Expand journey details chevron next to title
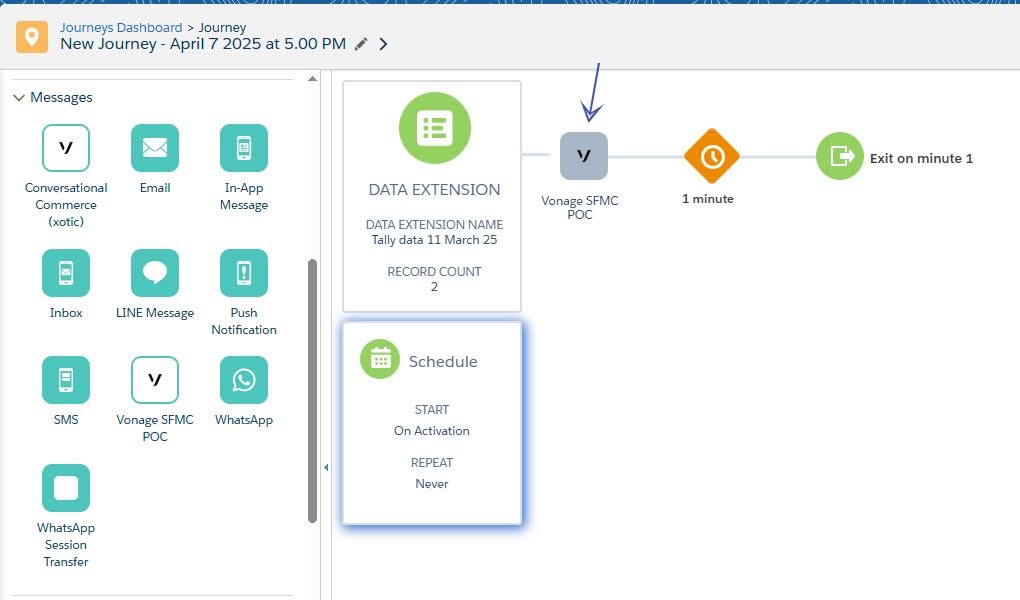Viewport: 1020px width, 600px height. pyautogui.click(x=383, y=44)
